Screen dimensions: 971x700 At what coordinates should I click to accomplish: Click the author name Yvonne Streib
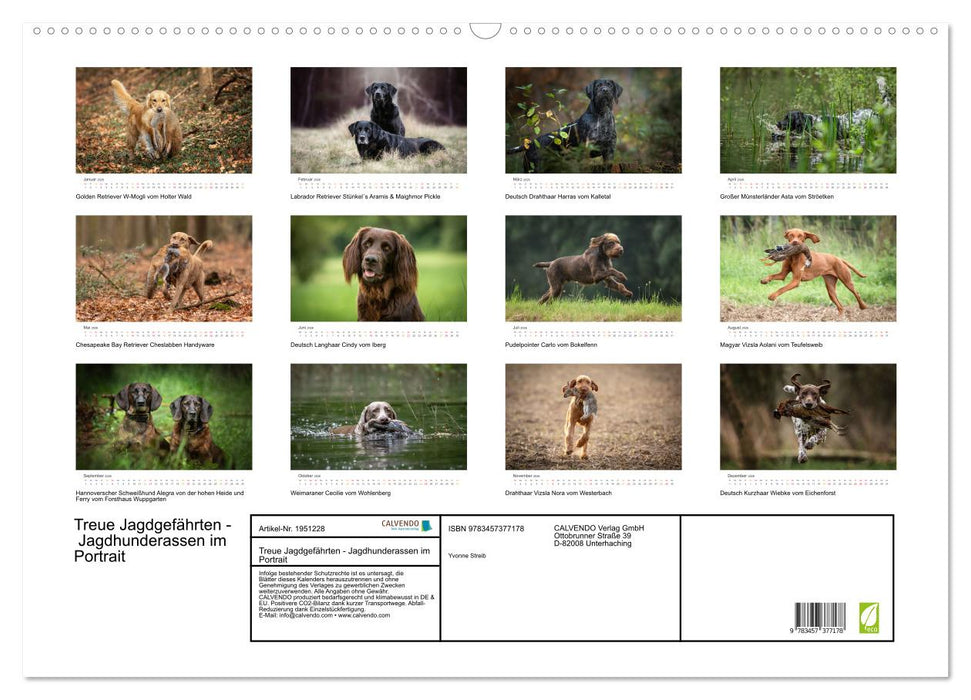point(466,555)
